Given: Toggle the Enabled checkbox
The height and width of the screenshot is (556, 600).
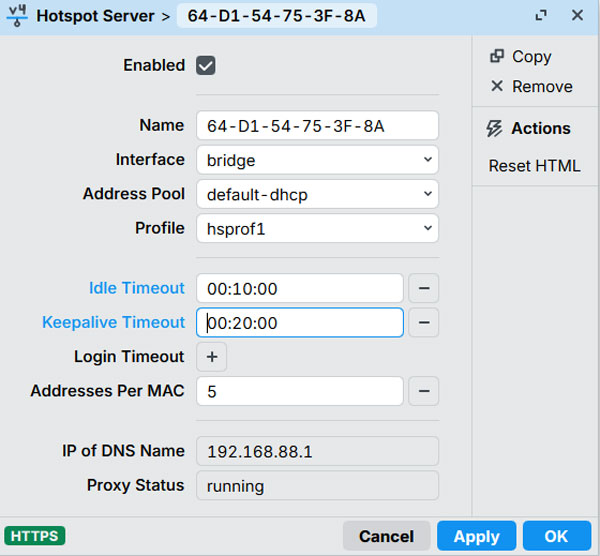Looking at the screenshot, I should point(206,66).
